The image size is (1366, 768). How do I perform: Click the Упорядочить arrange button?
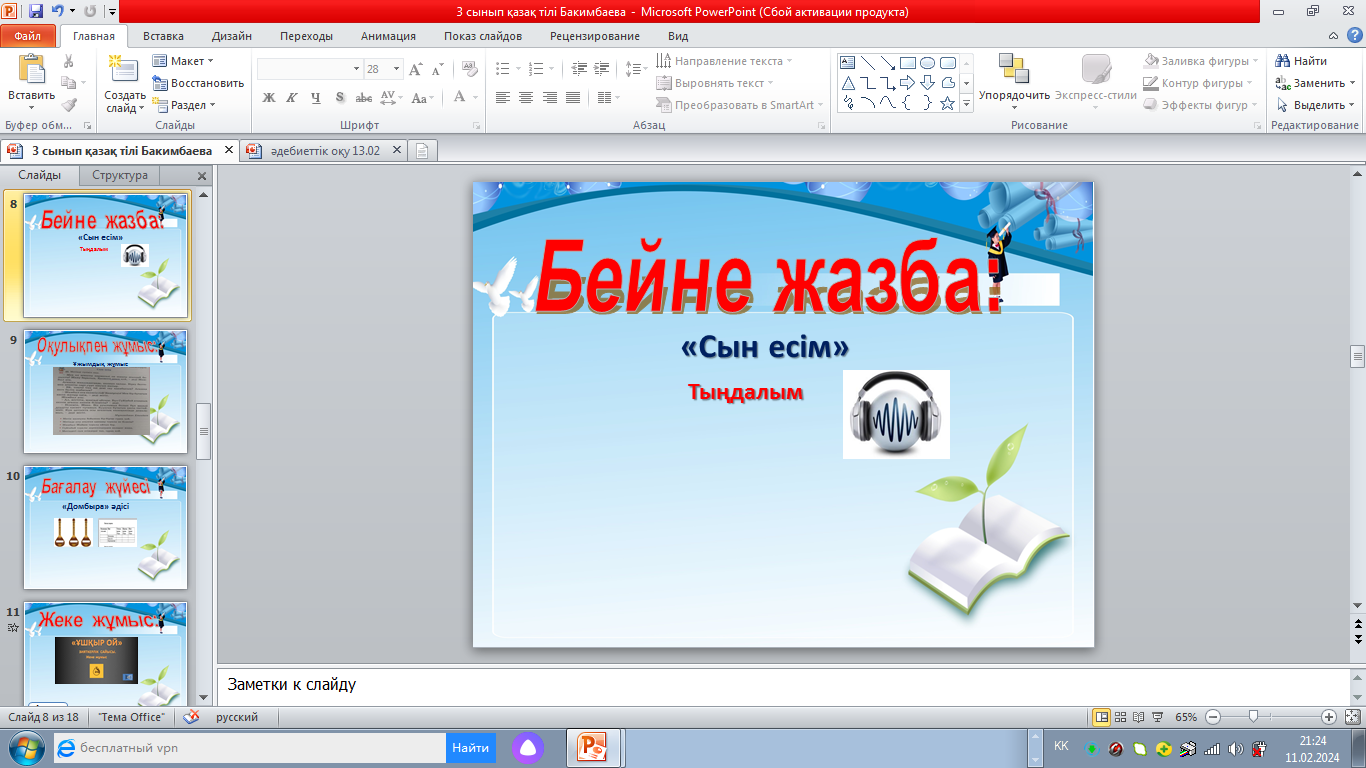click(1014, 82)
